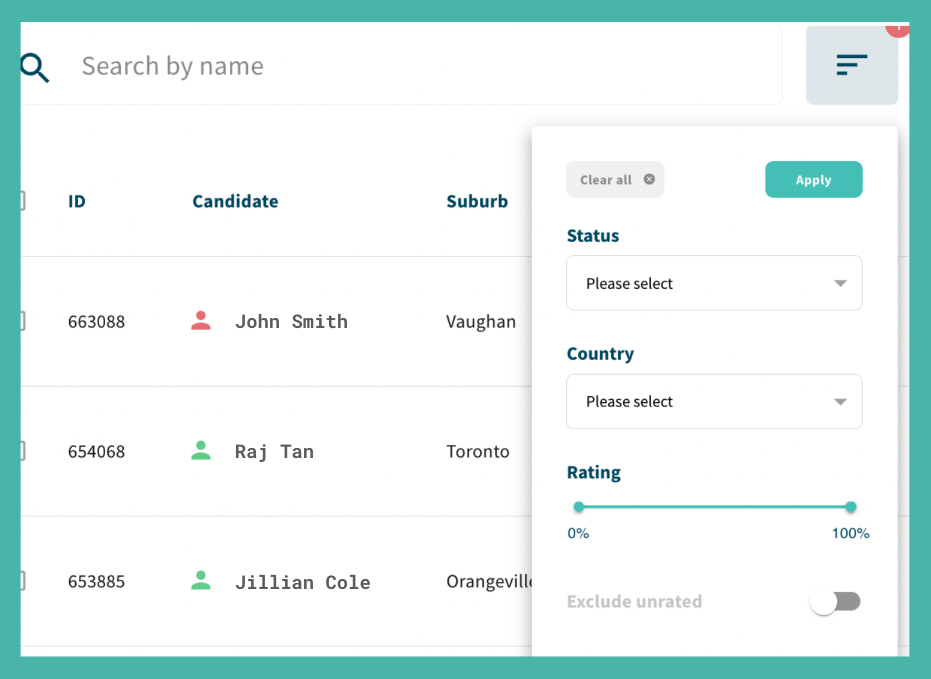Tick the checkbox for candidate 663088
931x679 pixels.
tap(22, 321)
